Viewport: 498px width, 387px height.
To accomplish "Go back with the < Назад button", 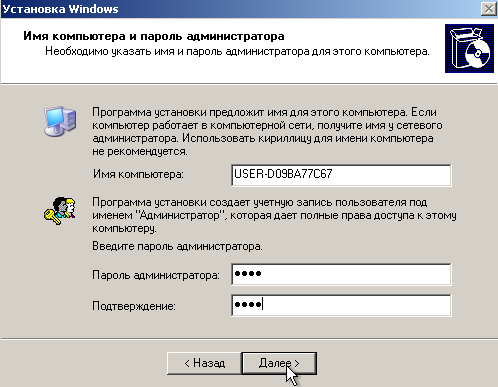I will point(204,363).
